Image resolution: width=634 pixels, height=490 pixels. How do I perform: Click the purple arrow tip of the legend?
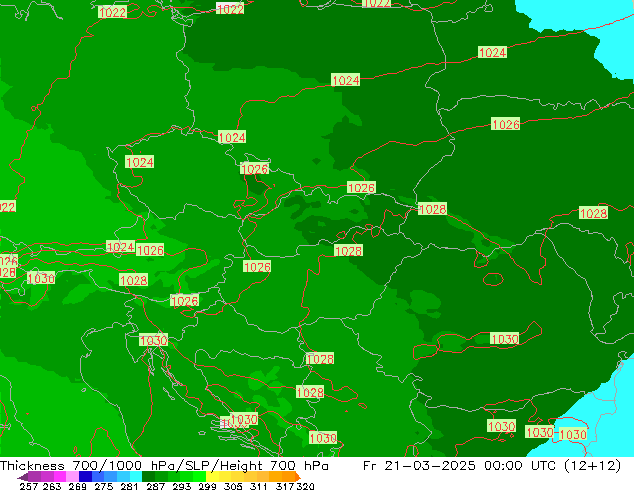(x=22, y=477)
